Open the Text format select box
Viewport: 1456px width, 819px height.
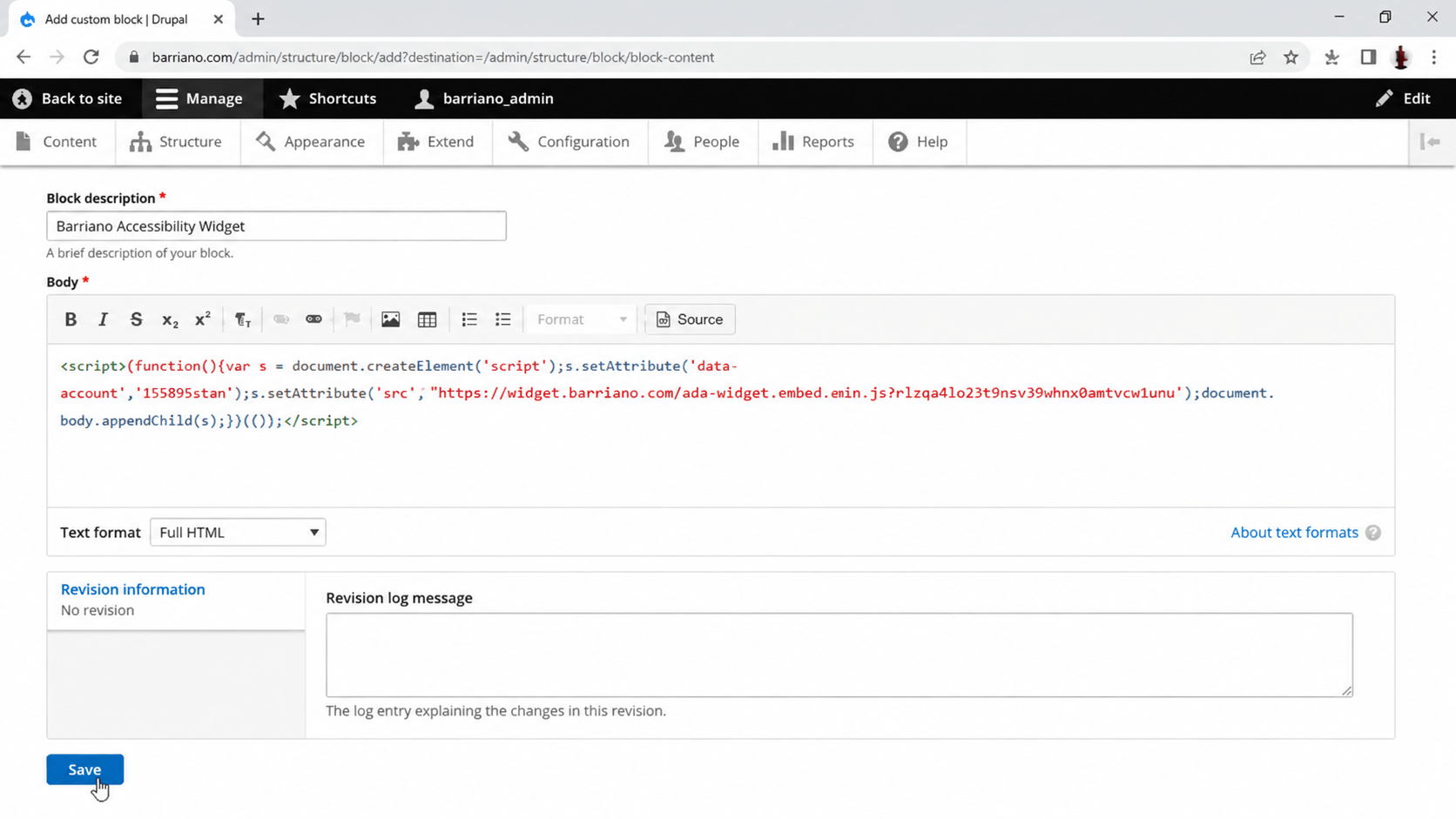(x=238, y=533)
